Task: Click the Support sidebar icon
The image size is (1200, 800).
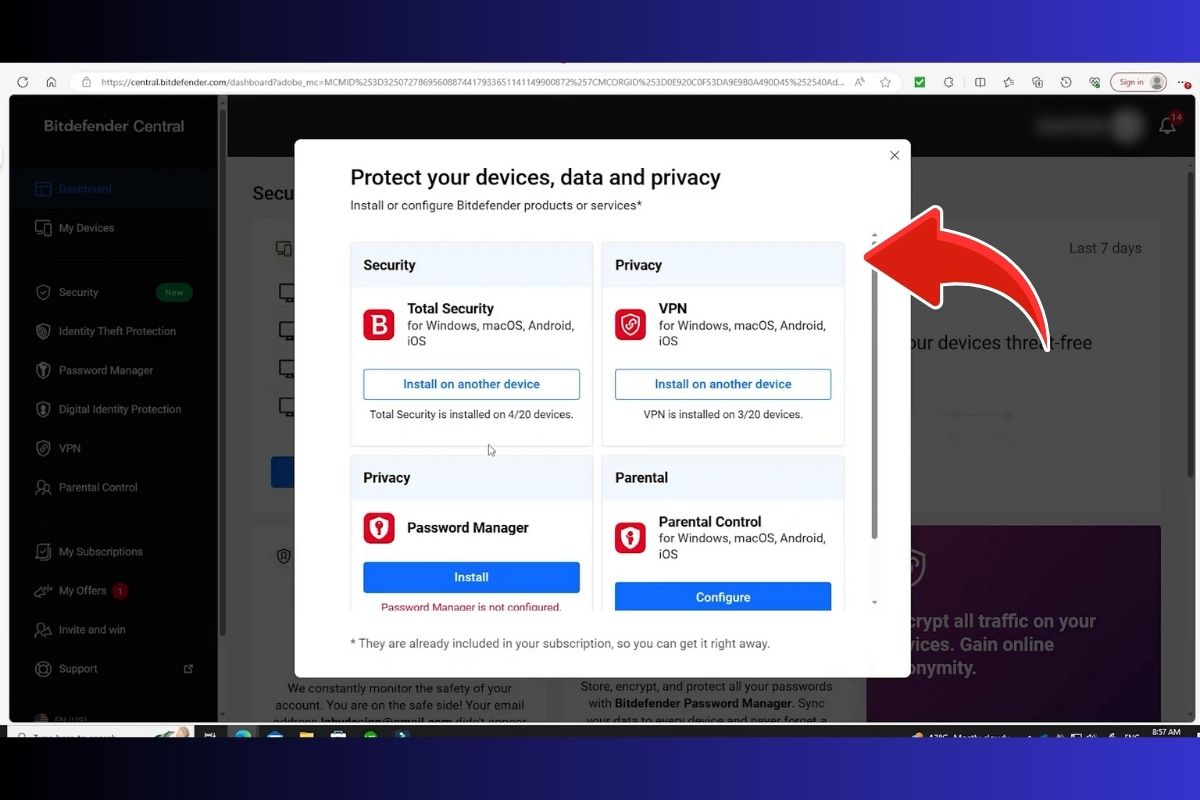Action: [x=43, y=668]
